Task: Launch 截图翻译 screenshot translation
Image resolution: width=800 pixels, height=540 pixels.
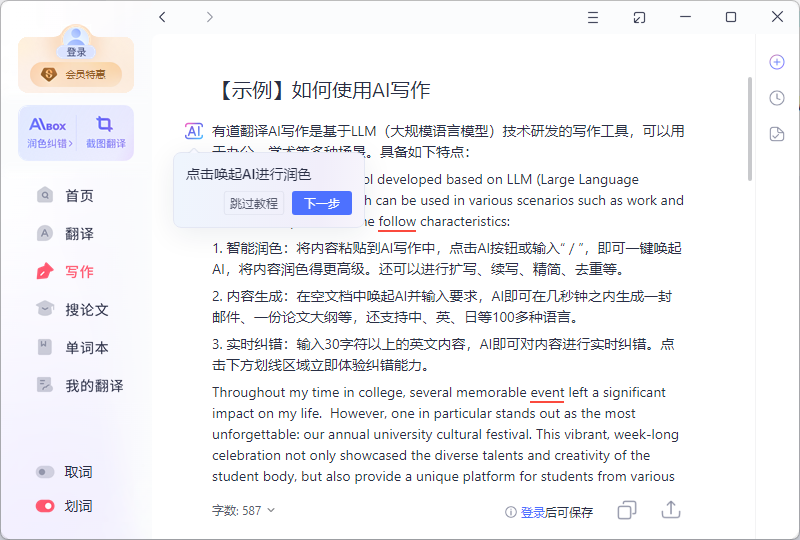Action: 105,133
